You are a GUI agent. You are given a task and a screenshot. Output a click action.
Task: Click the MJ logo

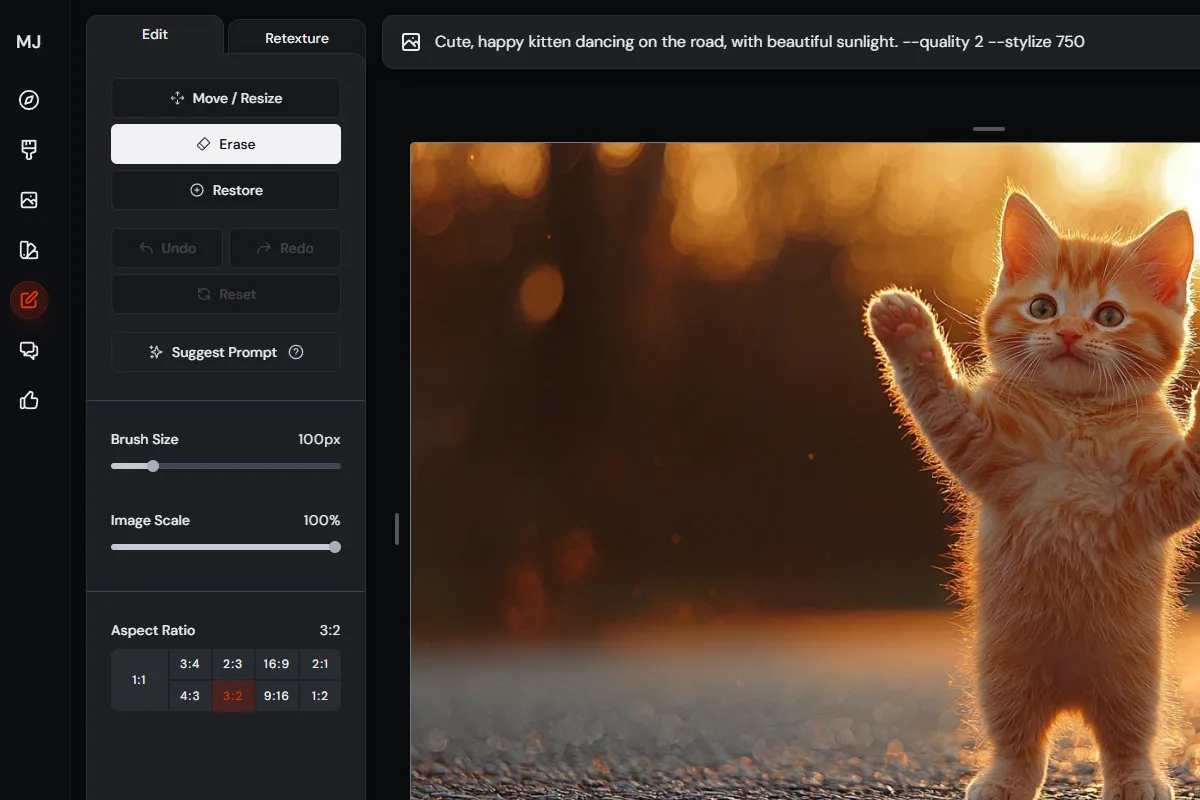pyautogui.click(x=29, y=42)
